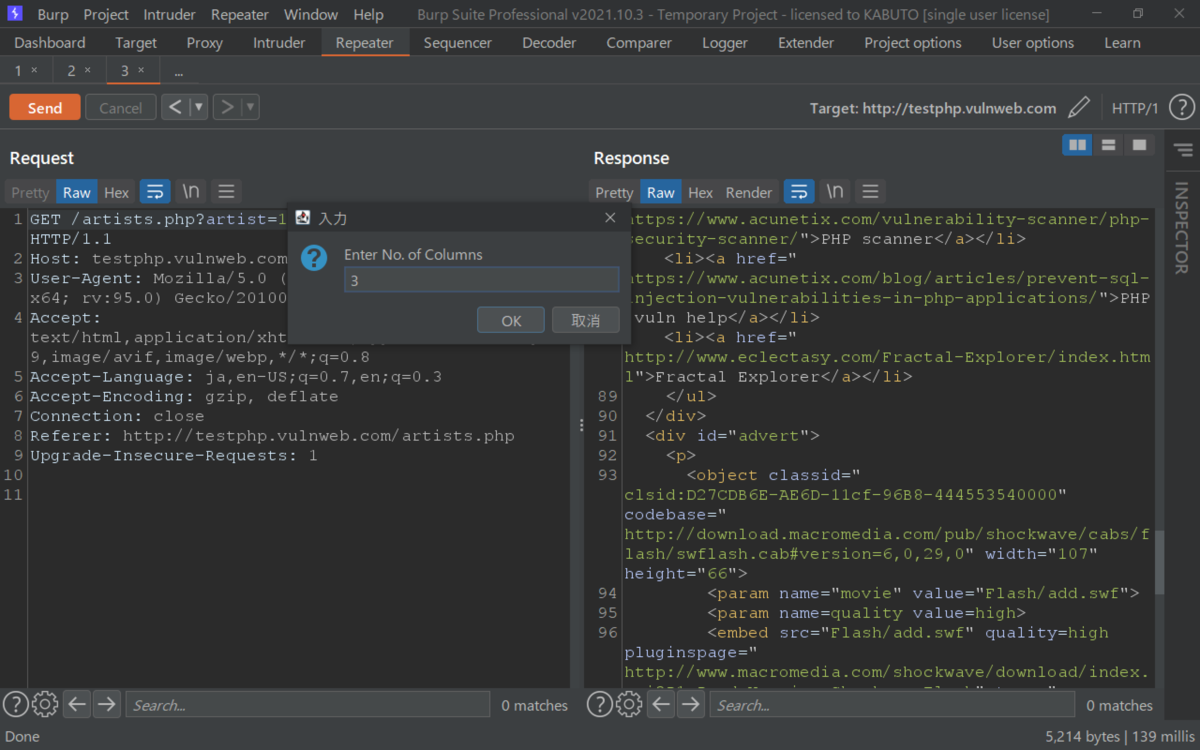Jump to previous Response search match

pyautogui.click(x=661, y=704)
